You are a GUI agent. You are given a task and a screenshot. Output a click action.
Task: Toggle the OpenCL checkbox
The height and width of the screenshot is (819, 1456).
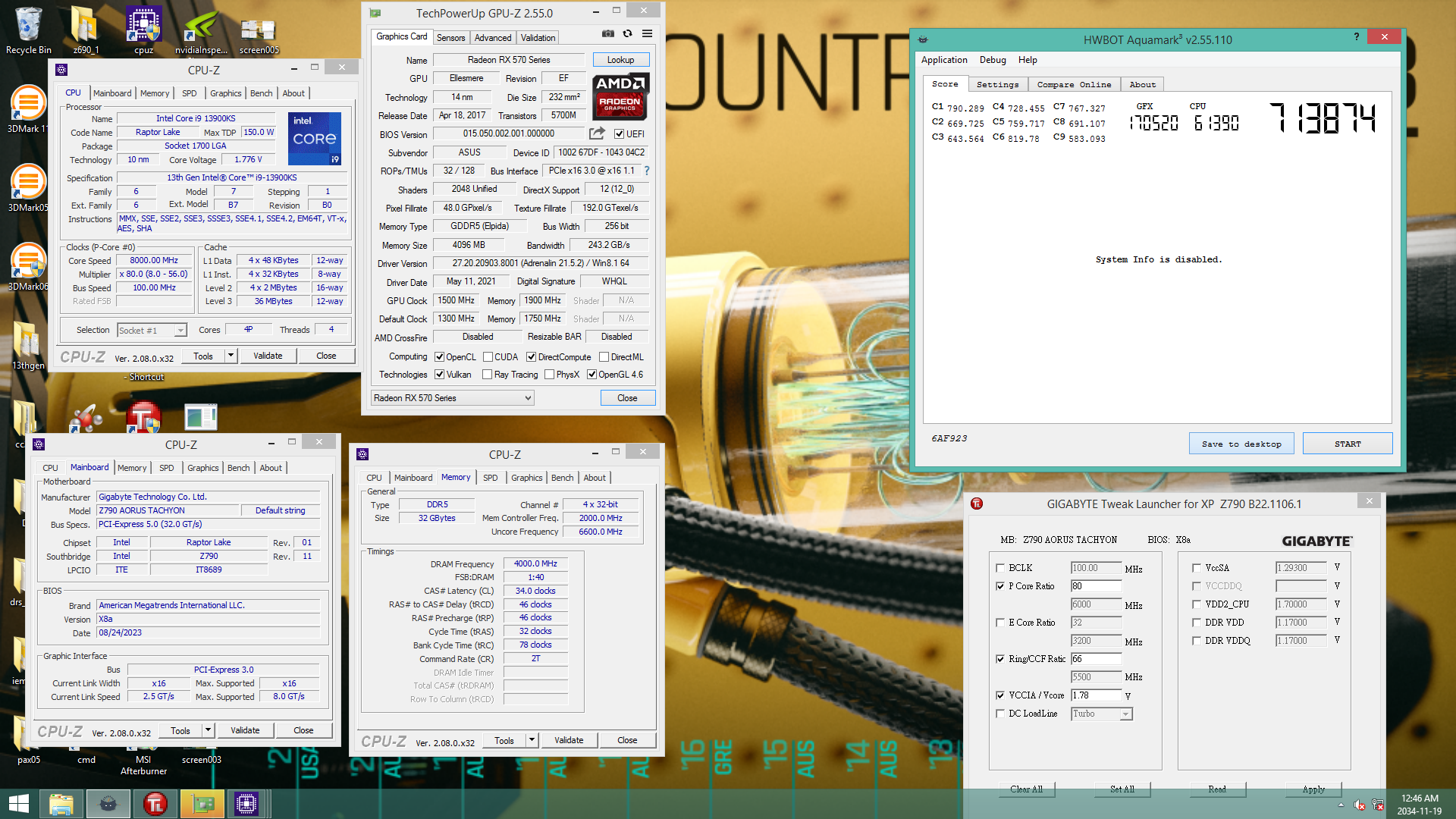click(x=439, y=357)
